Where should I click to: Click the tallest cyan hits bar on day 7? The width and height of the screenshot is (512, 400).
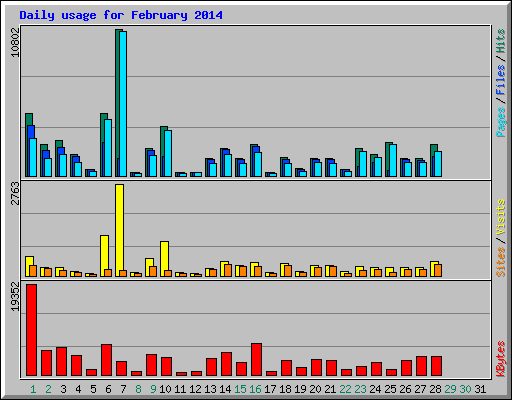tap(123, 104)
